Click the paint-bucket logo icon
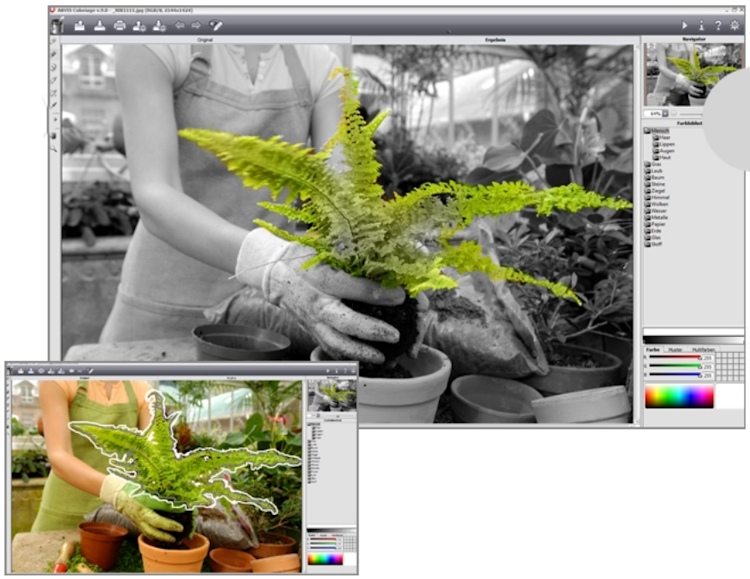This screenshot has width=750, height=579. point(58,25)
